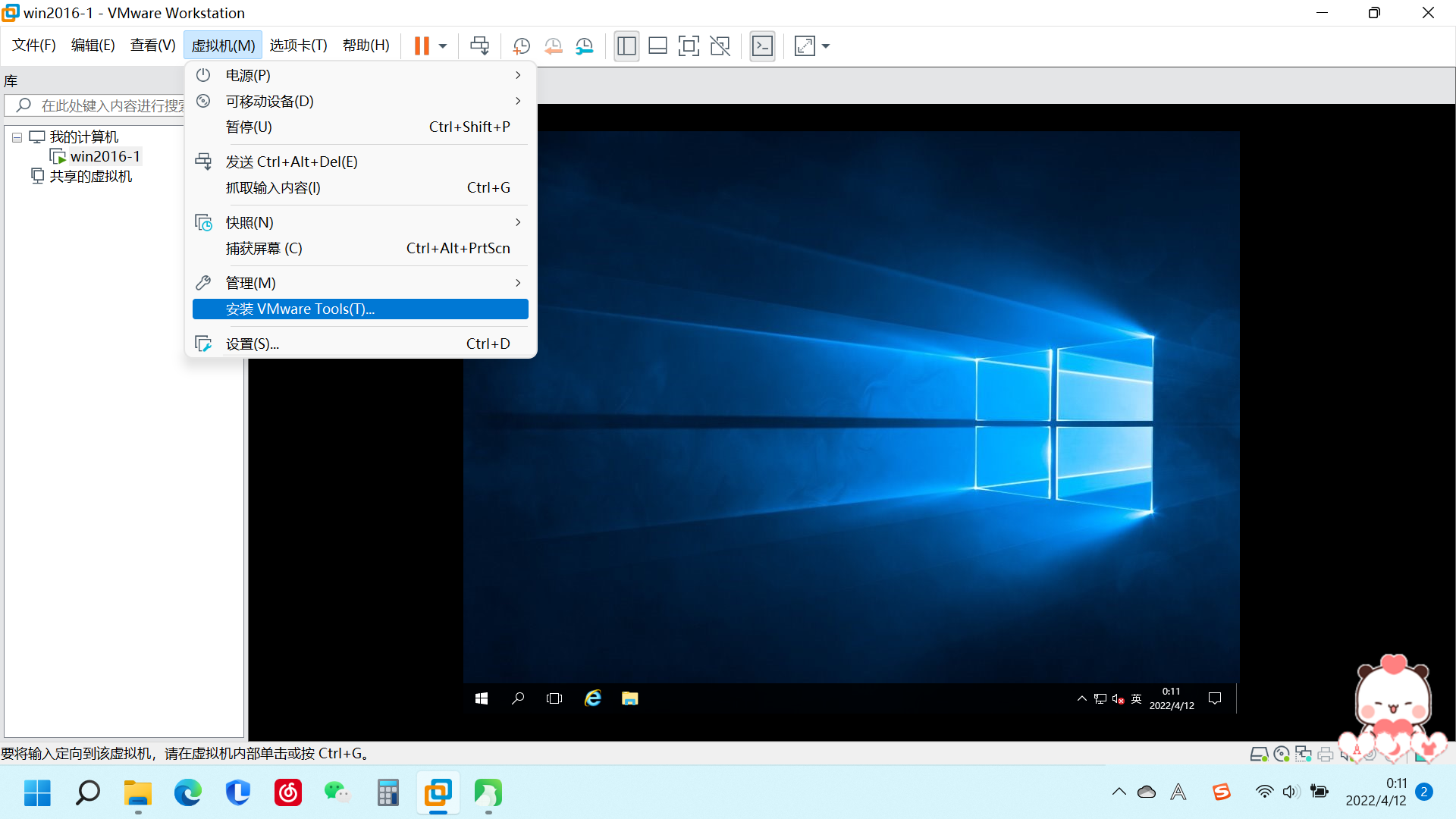The image size is (1456, 819).
Task: Toggle the console view toolbar icon
Action: click(762, 46)
